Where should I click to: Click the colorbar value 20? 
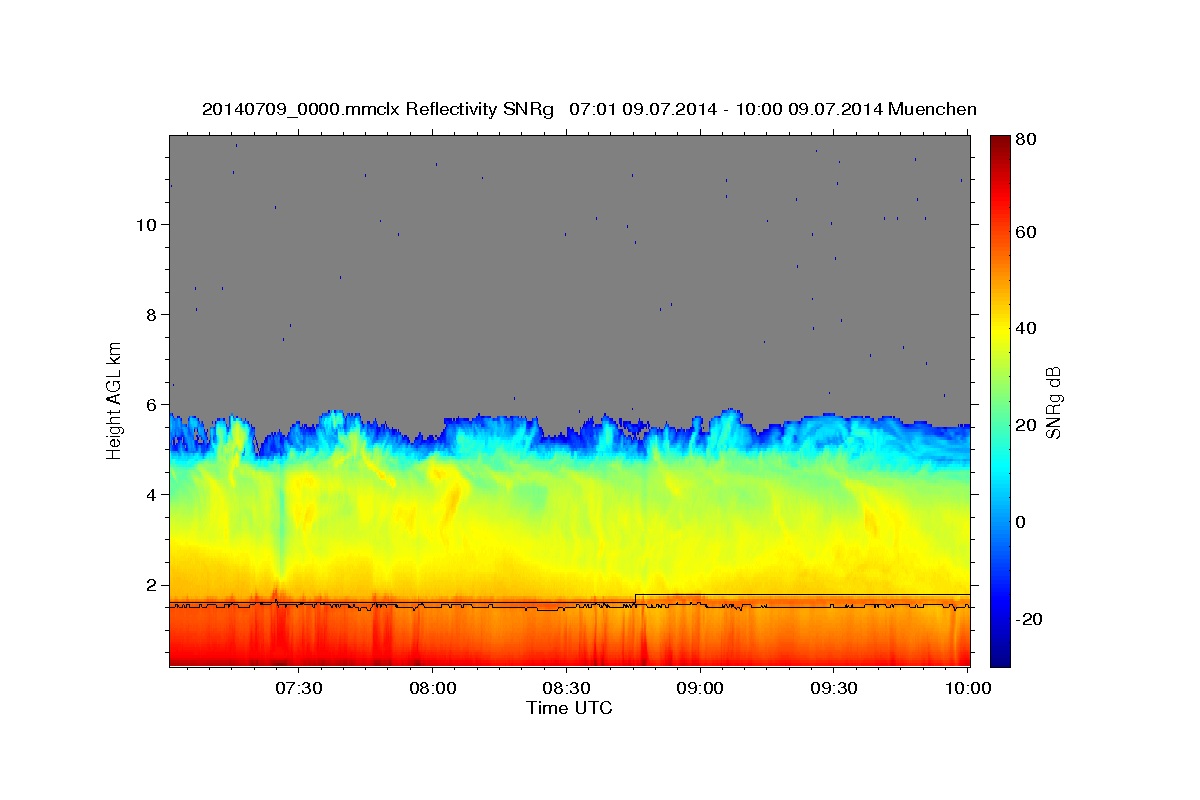pyautogui.click(x=1025, y=425)
